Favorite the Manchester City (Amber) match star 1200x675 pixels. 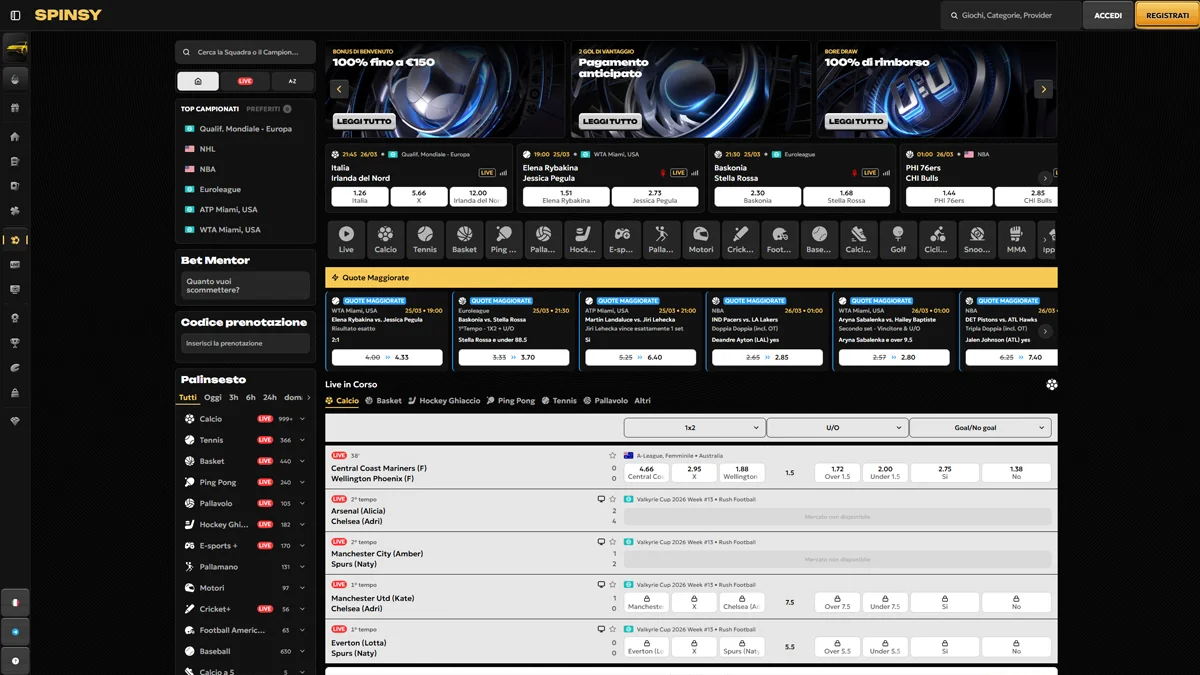click(x=612, y=541)
